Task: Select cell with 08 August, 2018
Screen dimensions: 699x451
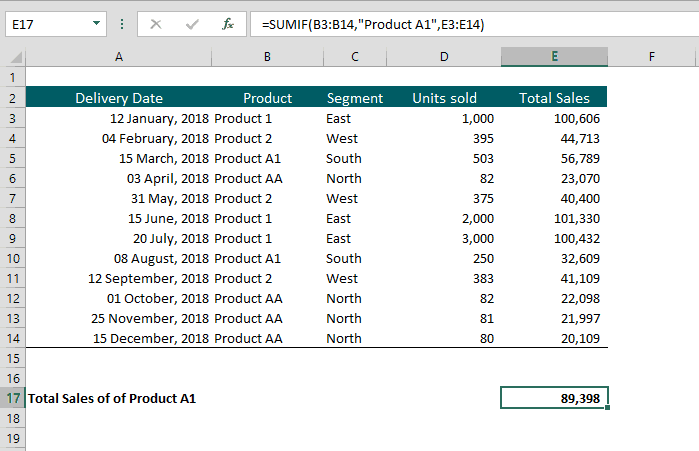Action: point(119,258)
